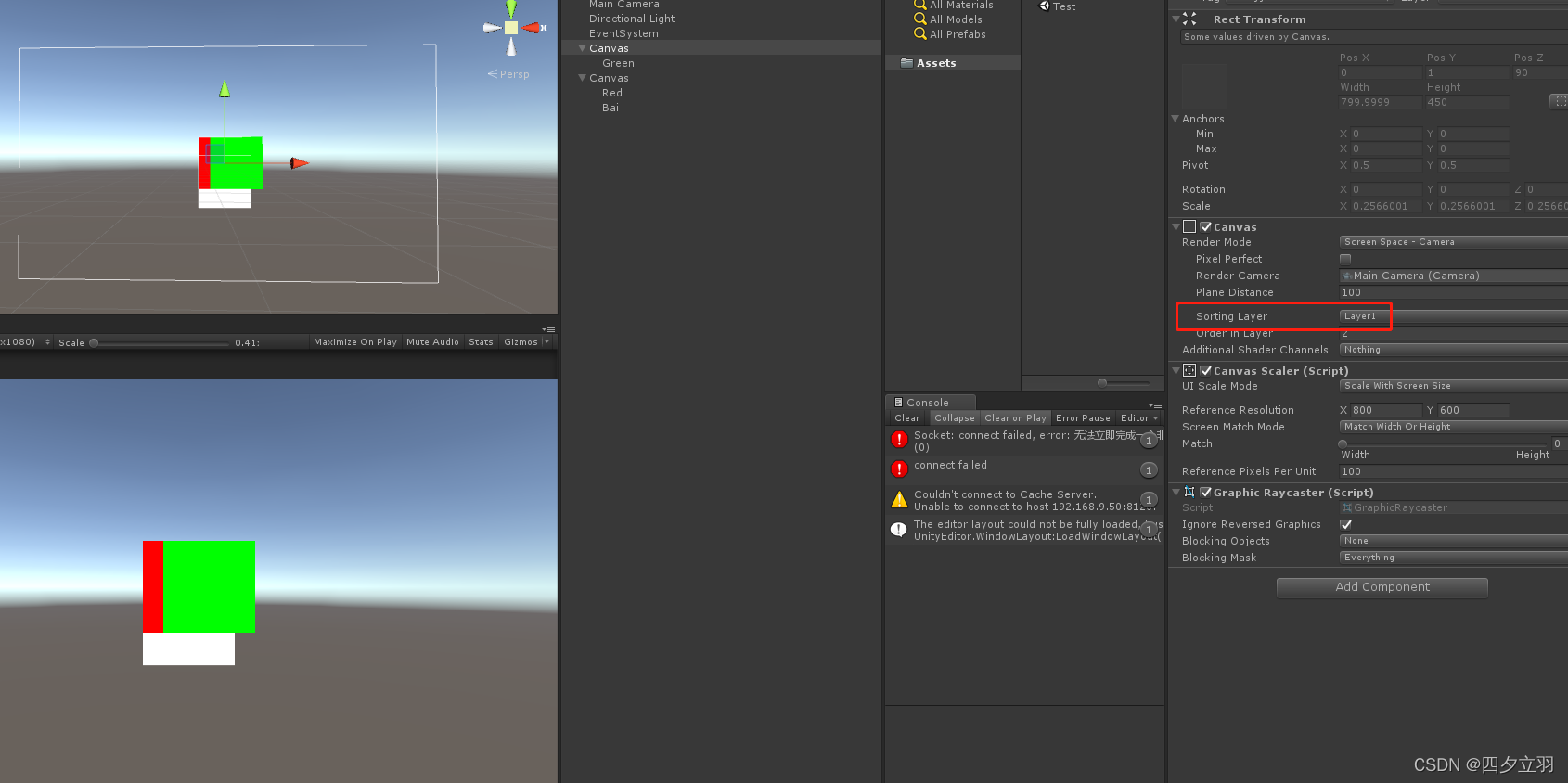Click the error icon beside 'connect failed'
The height and width of the screenshot is (783, 1568).
click(x=899, y=469)
